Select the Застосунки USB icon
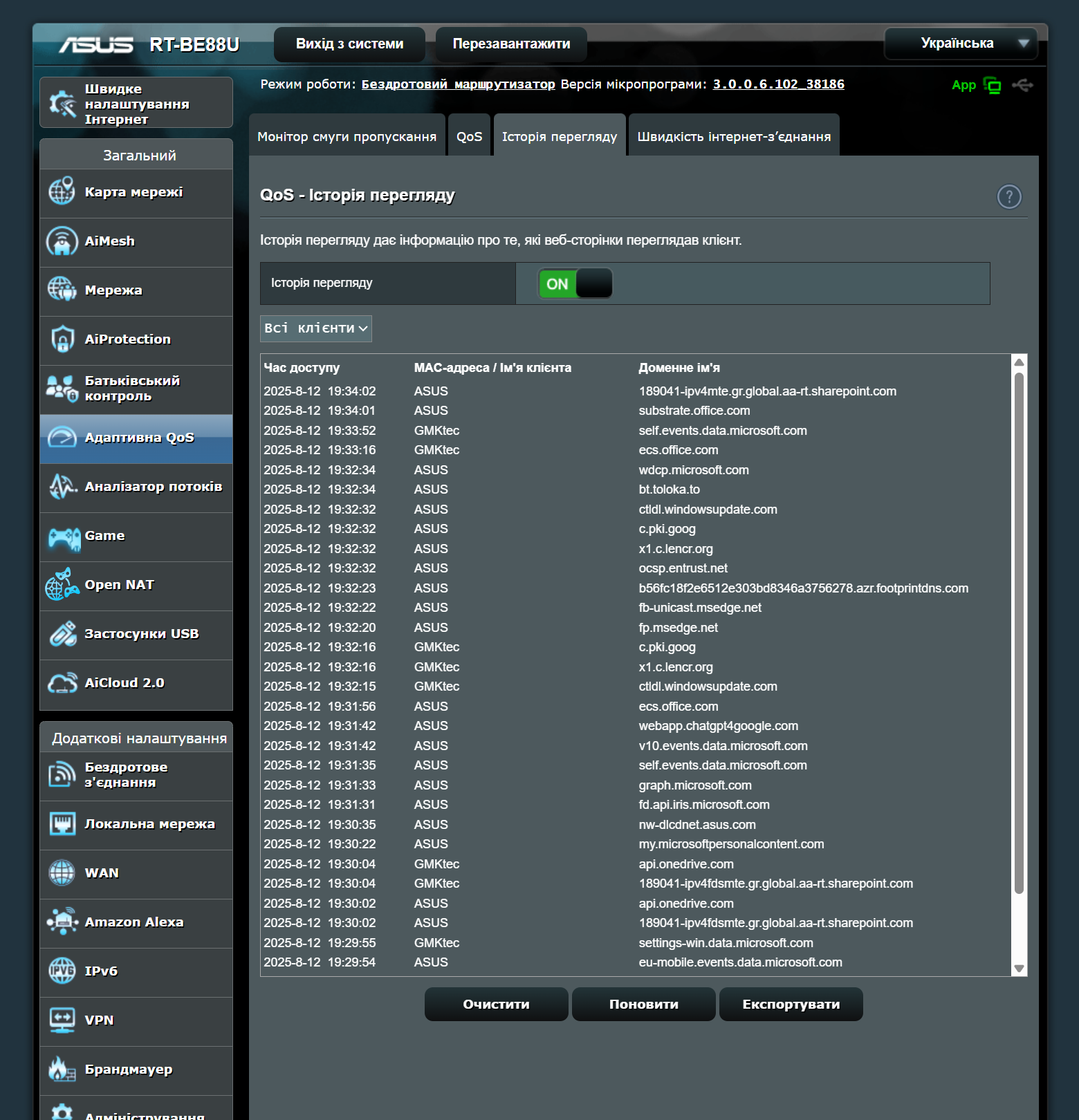The width and height of the screenshot is (1079, 1120). tap(62, 633)
